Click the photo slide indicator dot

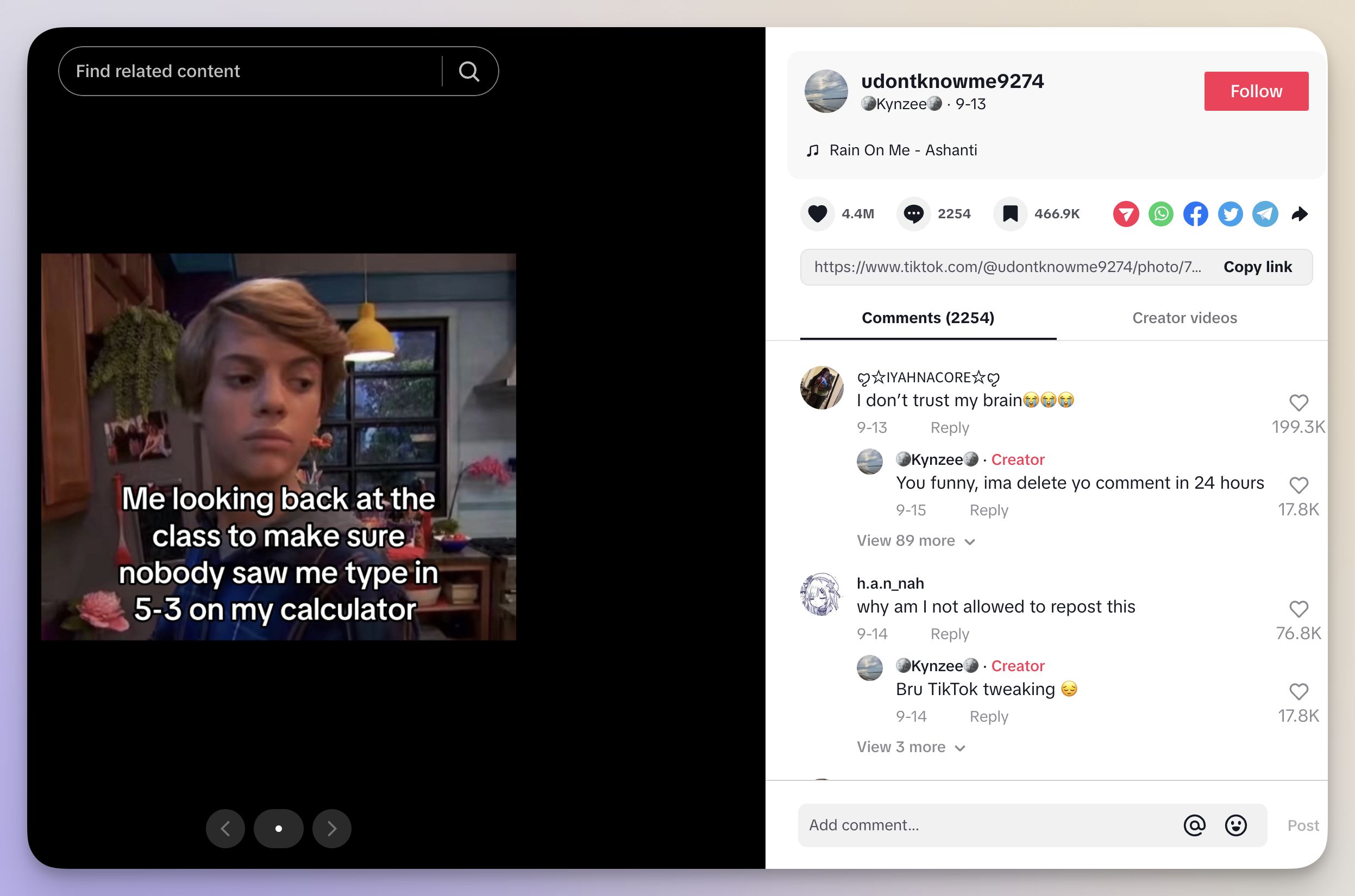point(278,829)
